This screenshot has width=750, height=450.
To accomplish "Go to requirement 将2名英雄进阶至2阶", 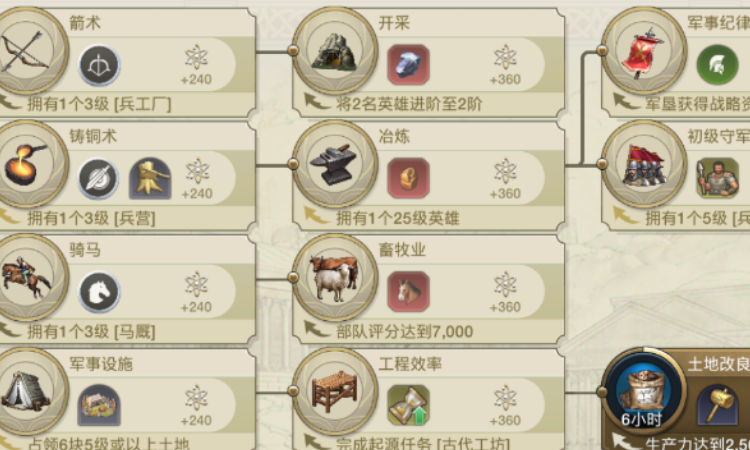I will click(409, 104).
